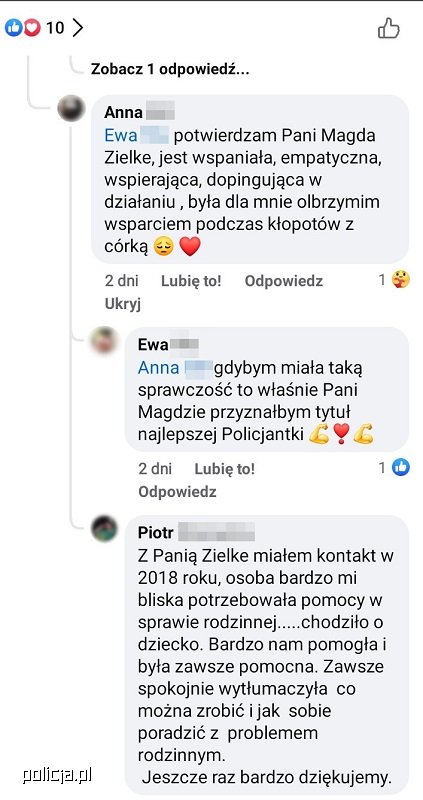Hide Anna's comment with 'Ukryj'
Screen dimensions: 423x800
point(122,304)
